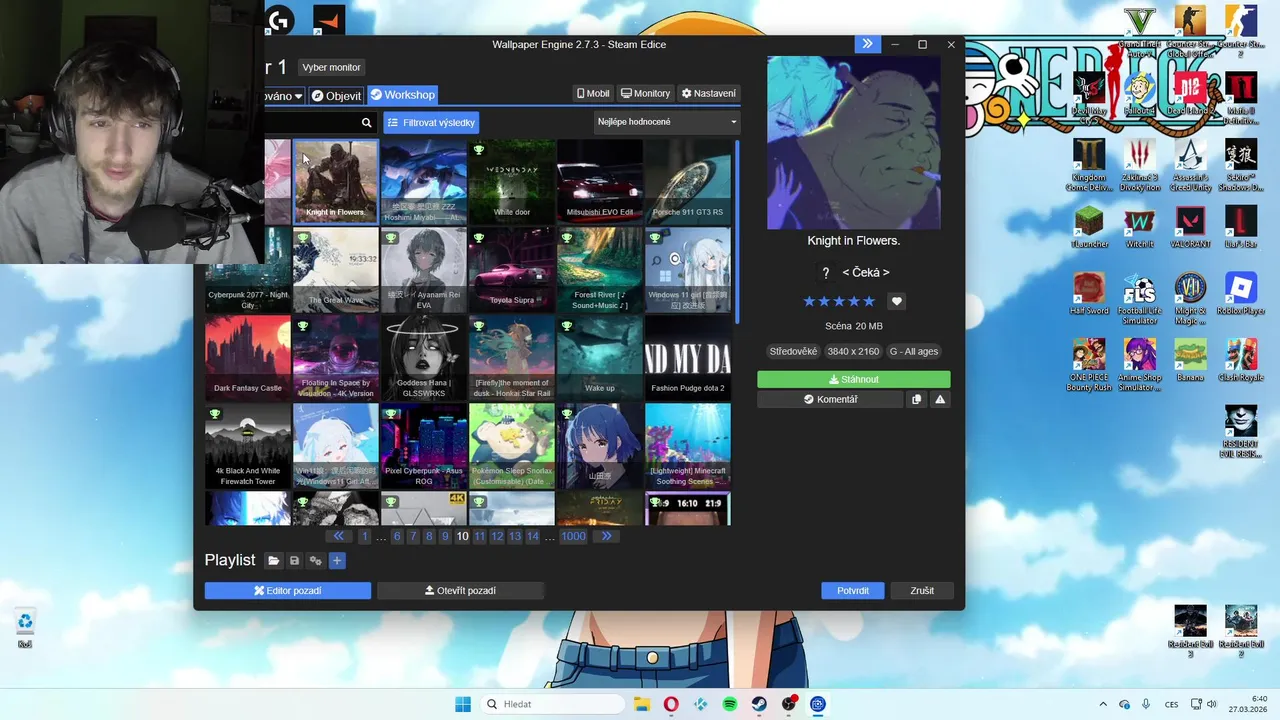Cancel with the Zrušit button
Viewport: 1280px width, 720px height.
922,591
